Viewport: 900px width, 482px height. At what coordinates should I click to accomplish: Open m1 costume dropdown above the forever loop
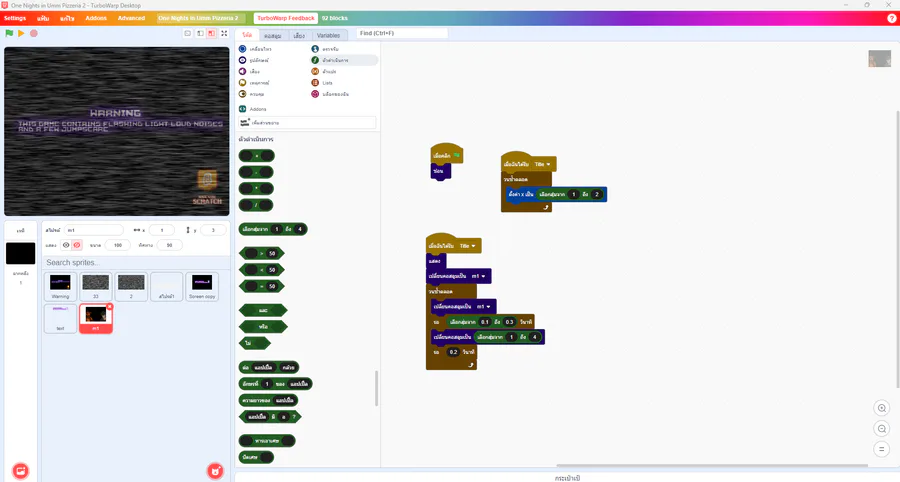click(x=479, y=276)
